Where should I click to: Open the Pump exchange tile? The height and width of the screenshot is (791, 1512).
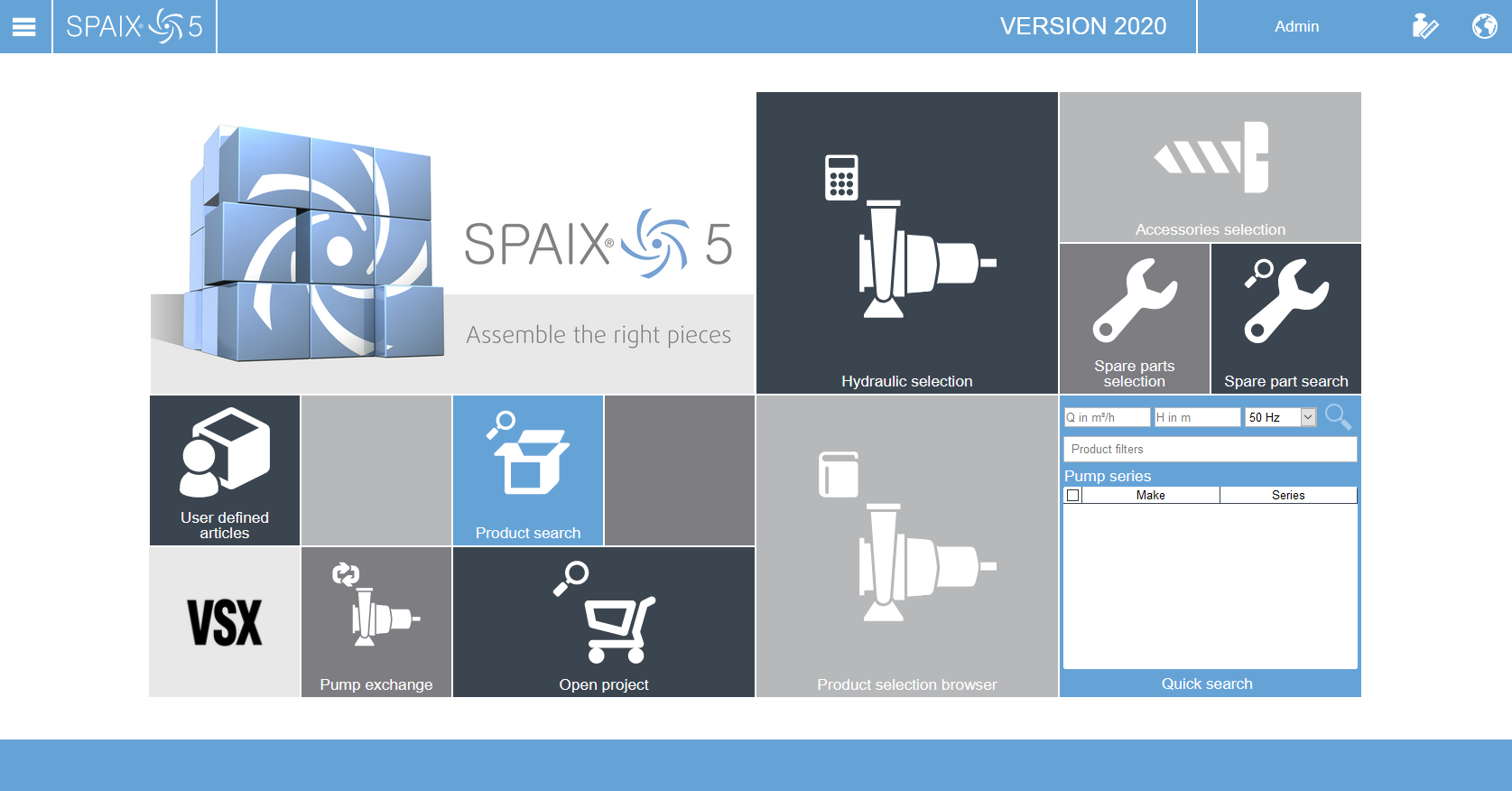pos(376,622)
